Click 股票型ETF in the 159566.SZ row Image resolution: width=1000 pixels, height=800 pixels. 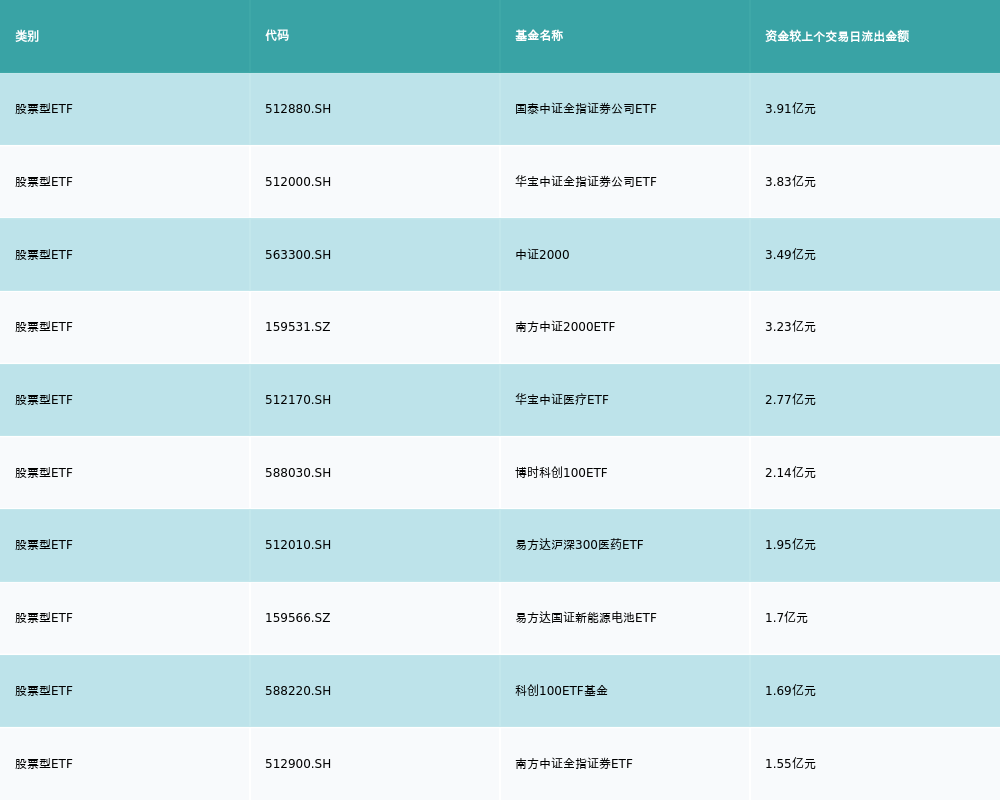[44, 618]
